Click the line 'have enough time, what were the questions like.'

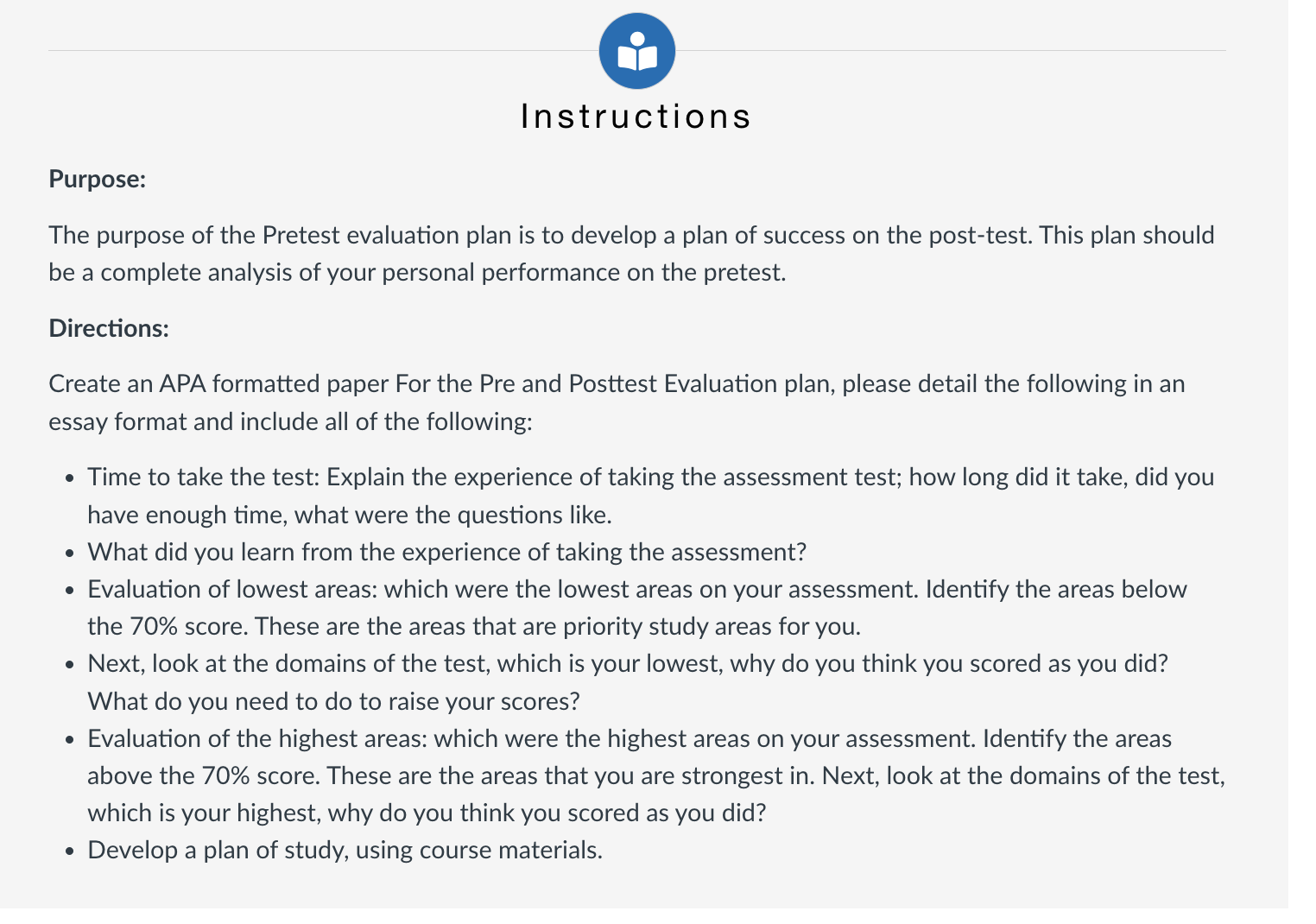(x=350, y=515)
